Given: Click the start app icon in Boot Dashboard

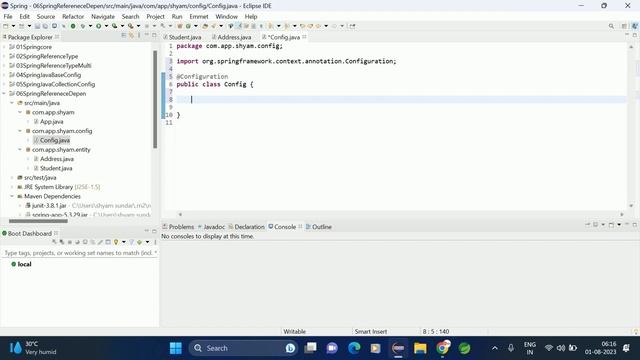Looking at the screenshot, I should (x=54, y=242).
